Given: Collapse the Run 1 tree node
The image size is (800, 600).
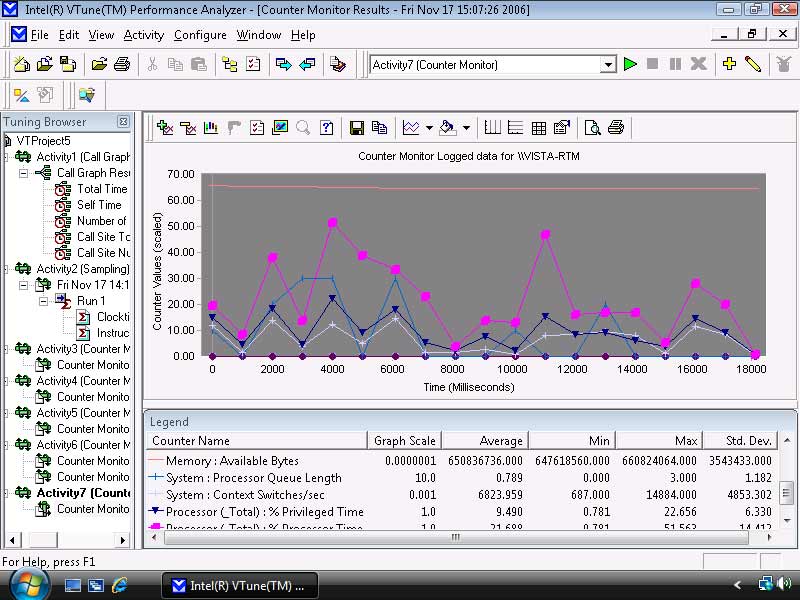Looking at the screenshot, I should (44, 301).
